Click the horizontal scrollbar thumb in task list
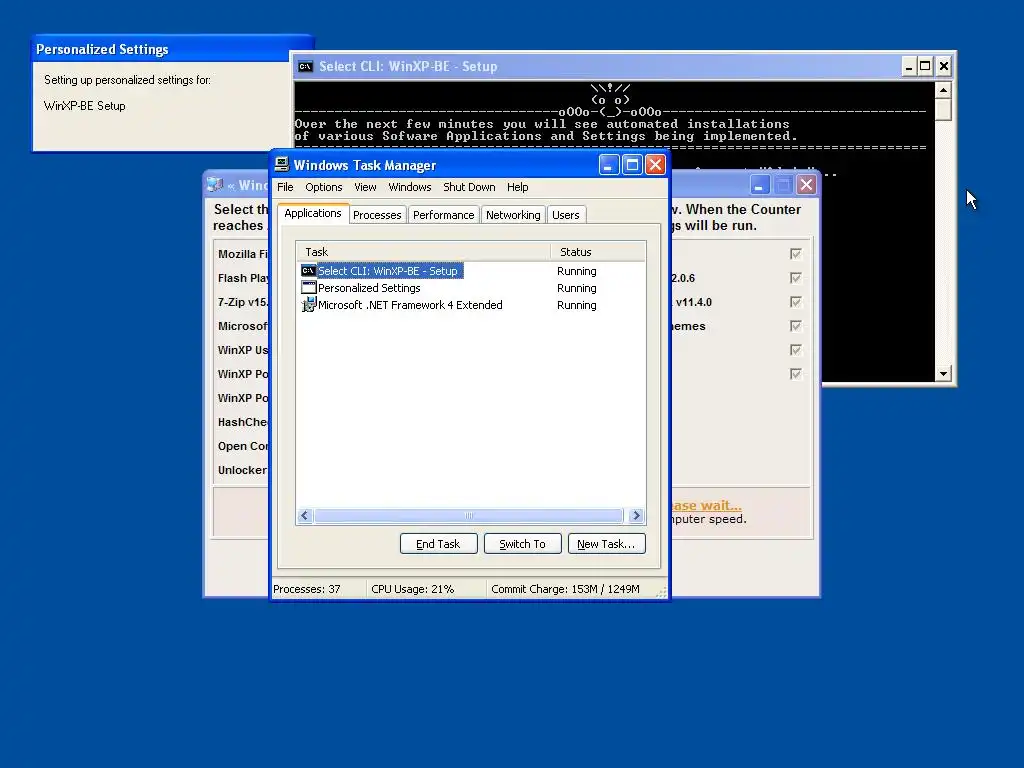 pos(468,515)
